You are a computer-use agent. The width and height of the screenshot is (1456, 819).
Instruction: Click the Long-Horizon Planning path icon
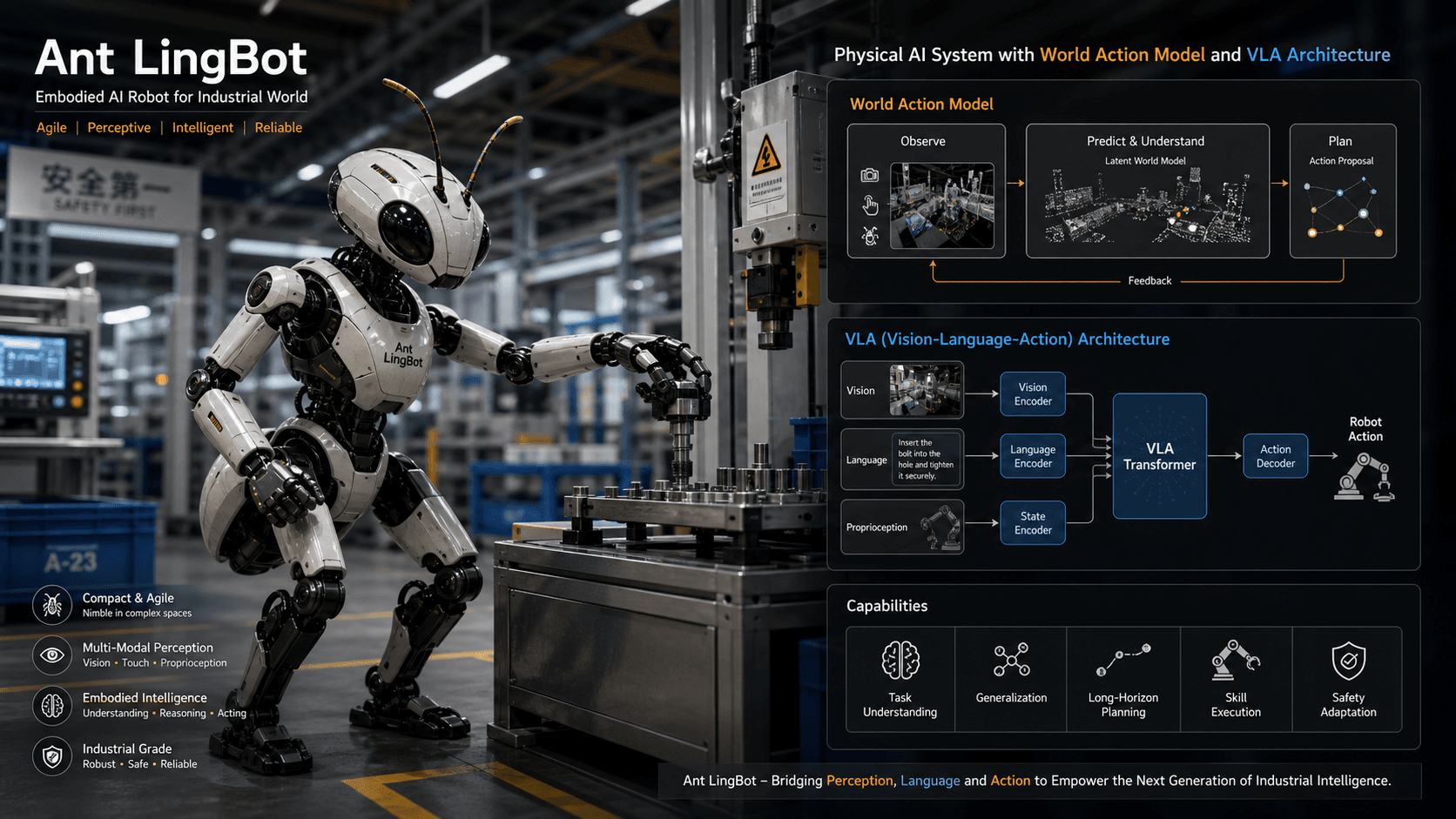click(1123, 660)
